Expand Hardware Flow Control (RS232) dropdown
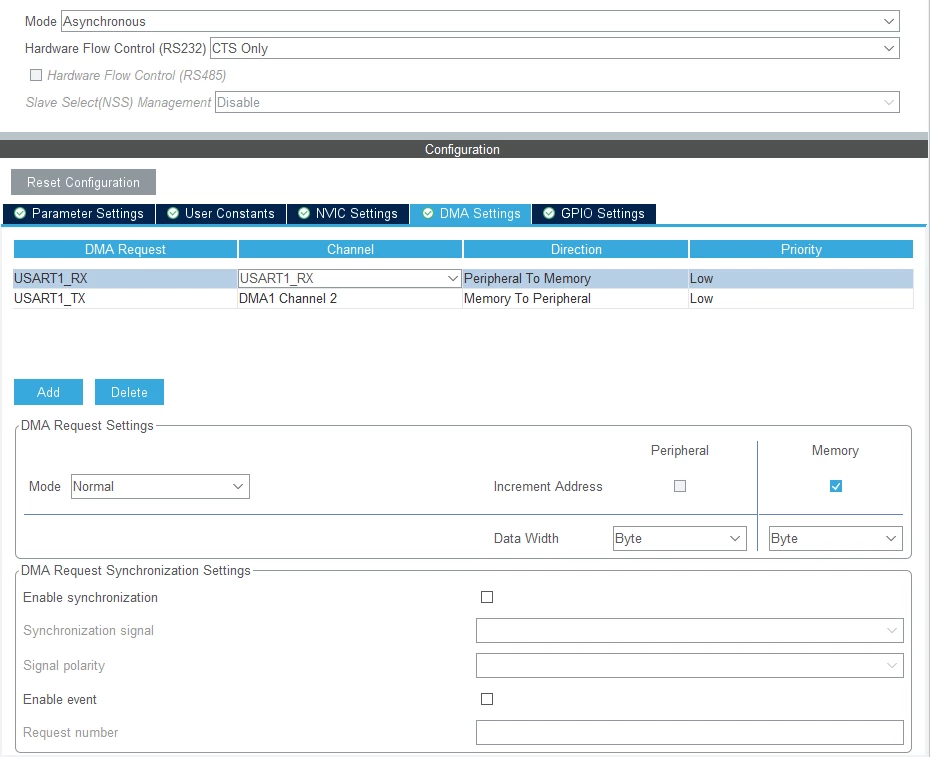Screen dimensions: 930x757 [555, 48]
